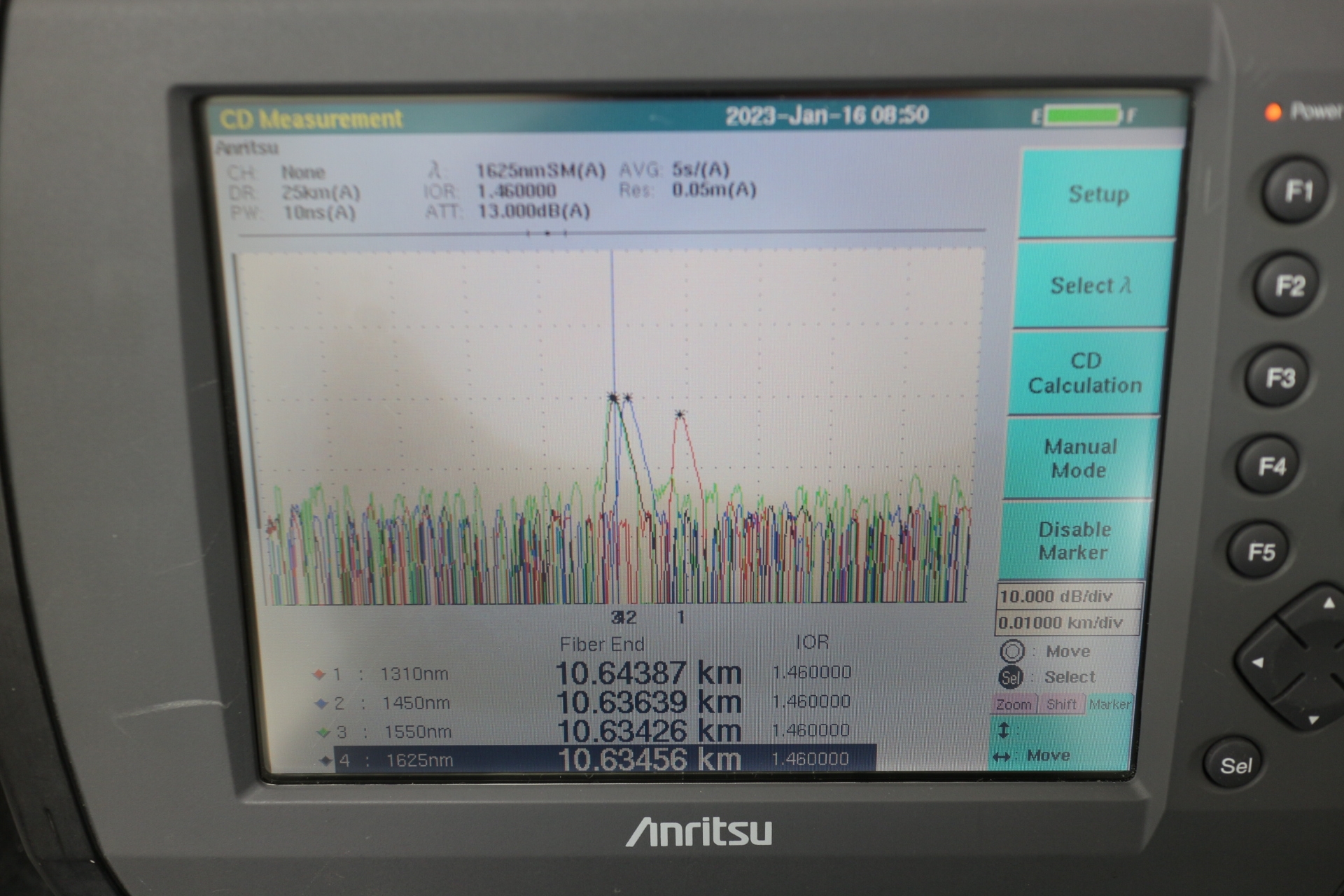Select the Shift mode tab
This screenshot has width=1344, height=896.
[1061, 704]
